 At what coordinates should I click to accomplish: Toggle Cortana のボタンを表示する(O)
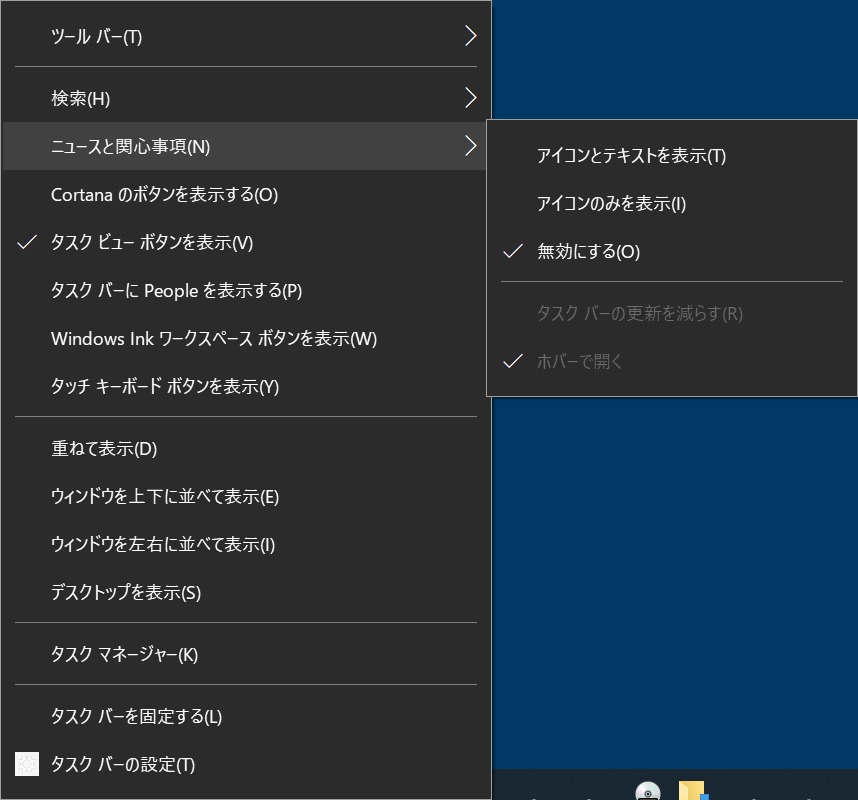tap(245, 194)
